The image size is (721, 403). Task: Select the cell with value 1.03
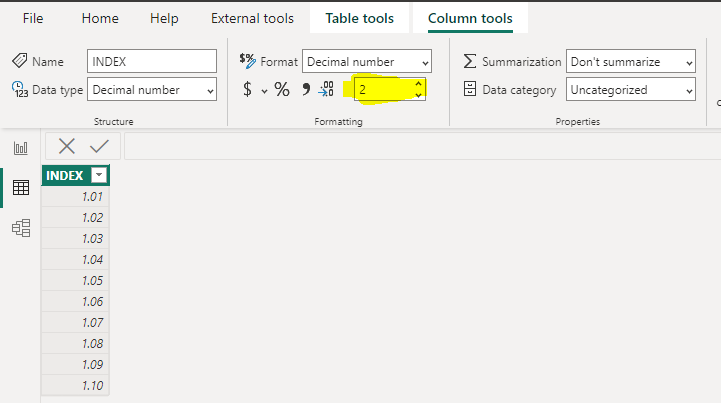(x=75, y=238)
